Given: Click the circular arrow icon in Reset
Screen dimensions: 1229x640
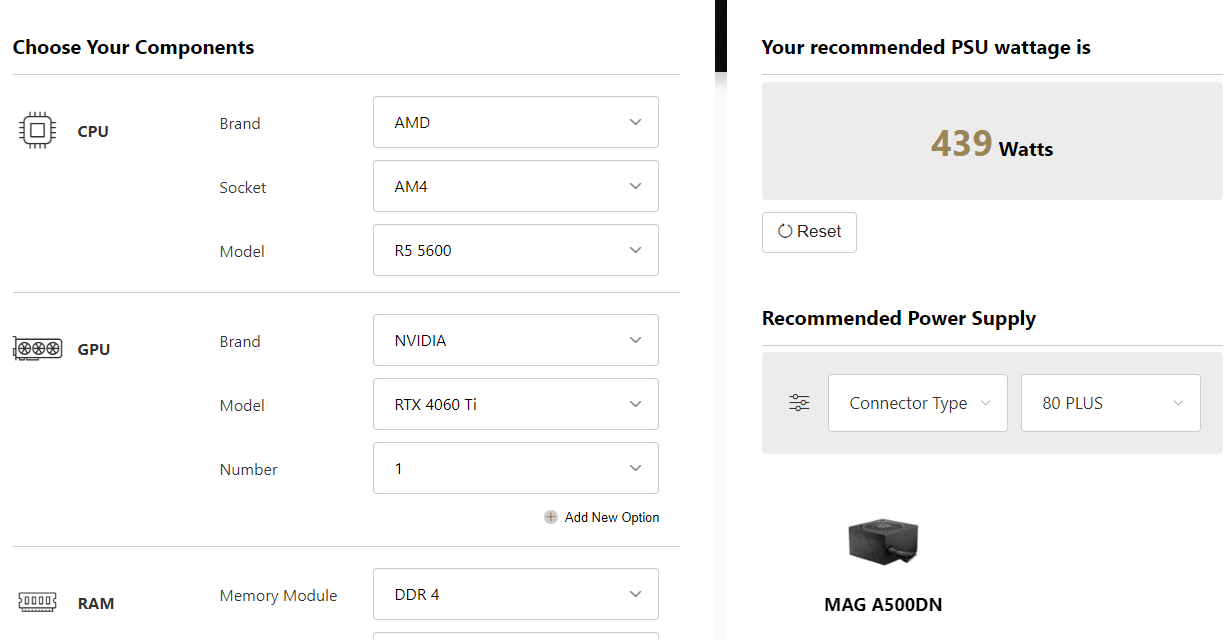Looking at the screenshot, I should 785,231.
